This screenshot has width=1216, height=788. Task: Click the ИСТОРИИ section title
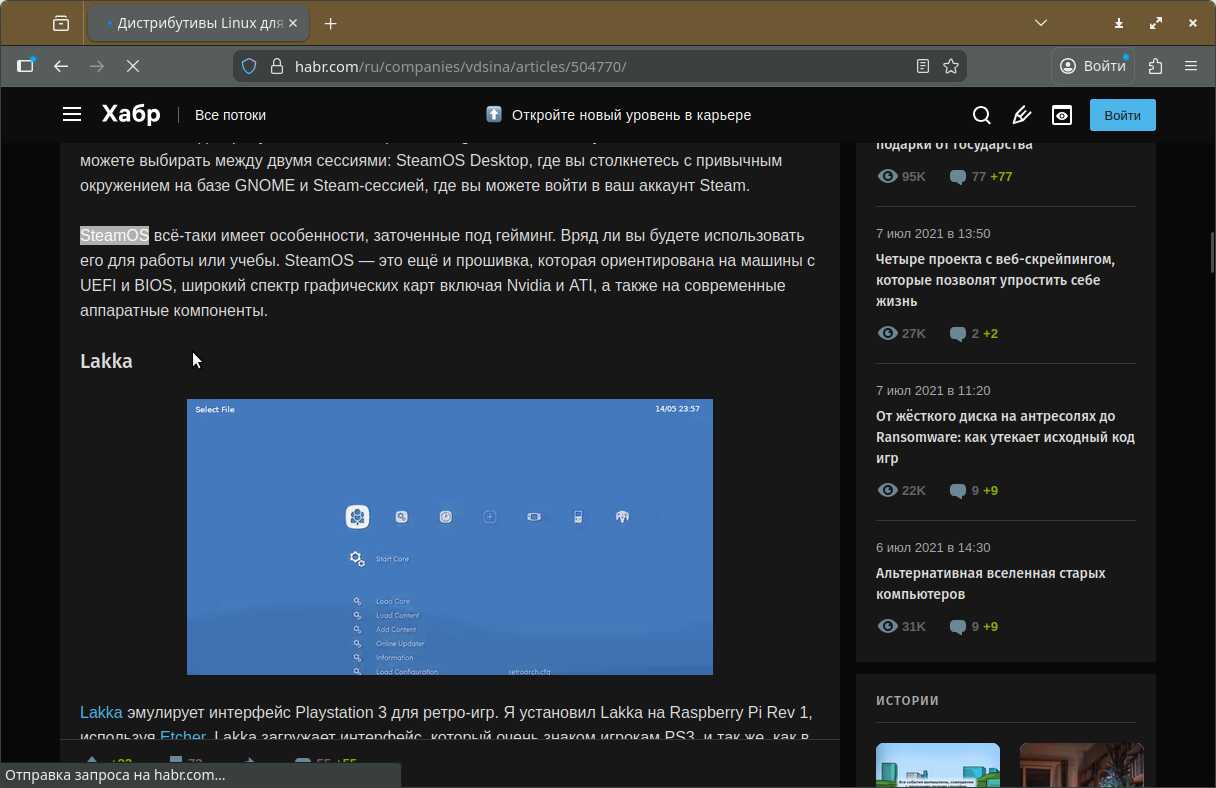click(908, 701)
